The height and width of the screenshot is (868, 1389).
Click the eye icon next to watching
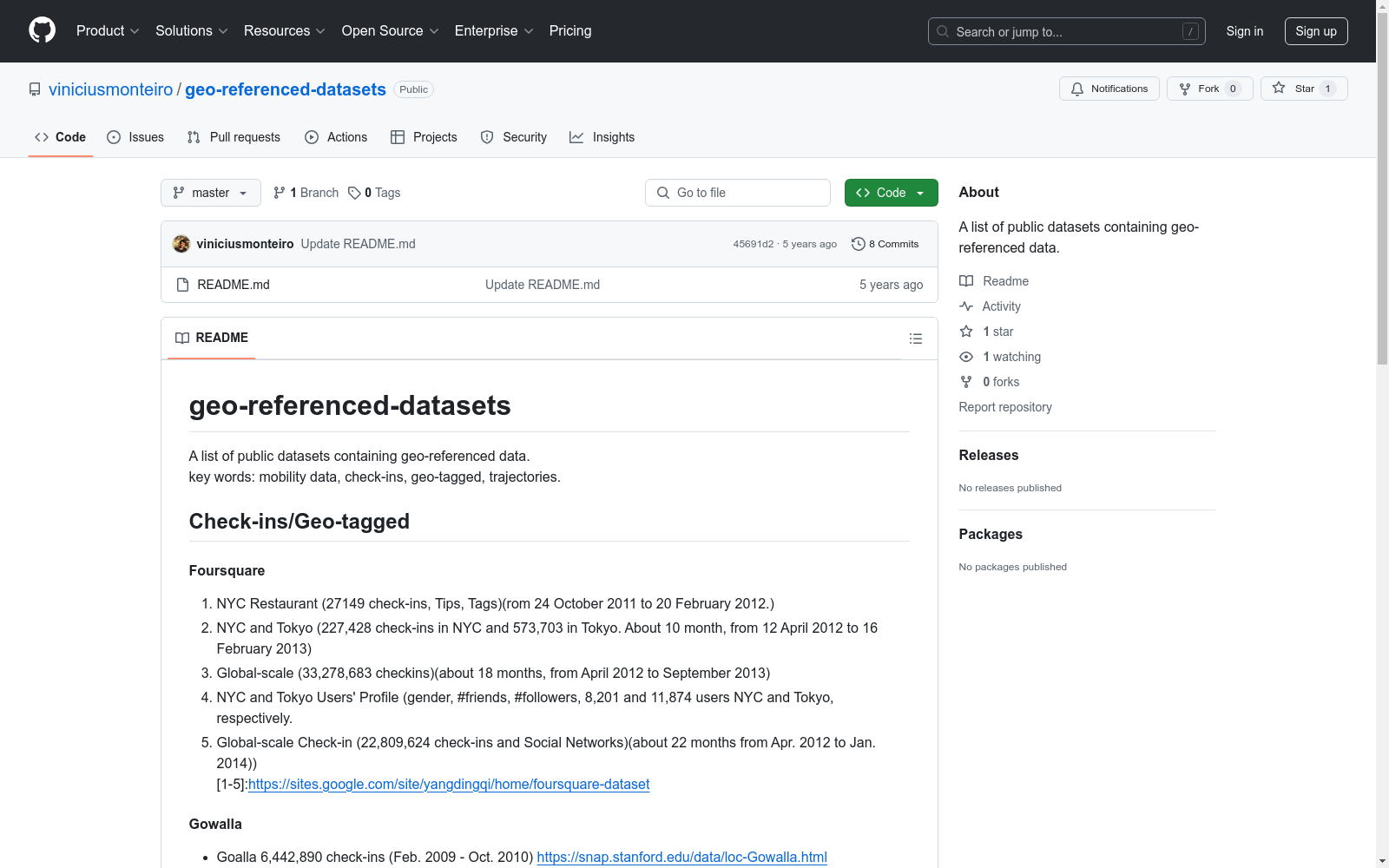(x=966, y=357)
